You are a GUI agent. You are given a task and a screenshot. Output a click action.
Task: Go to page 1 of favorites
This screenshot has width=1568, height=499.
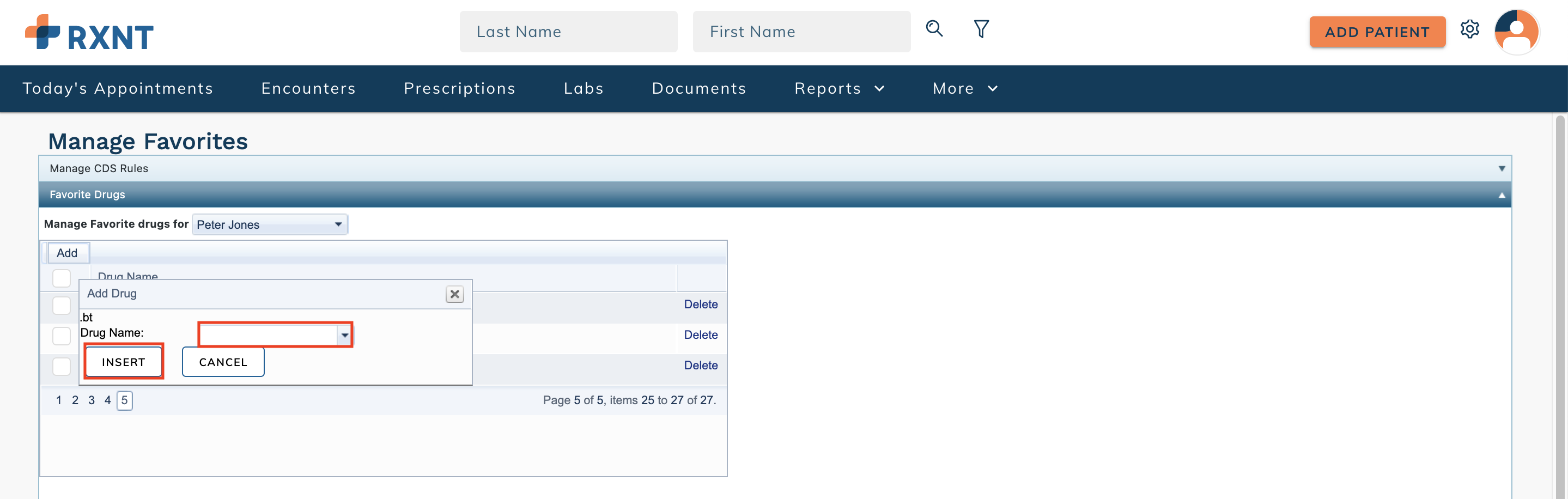pos(59,400)
